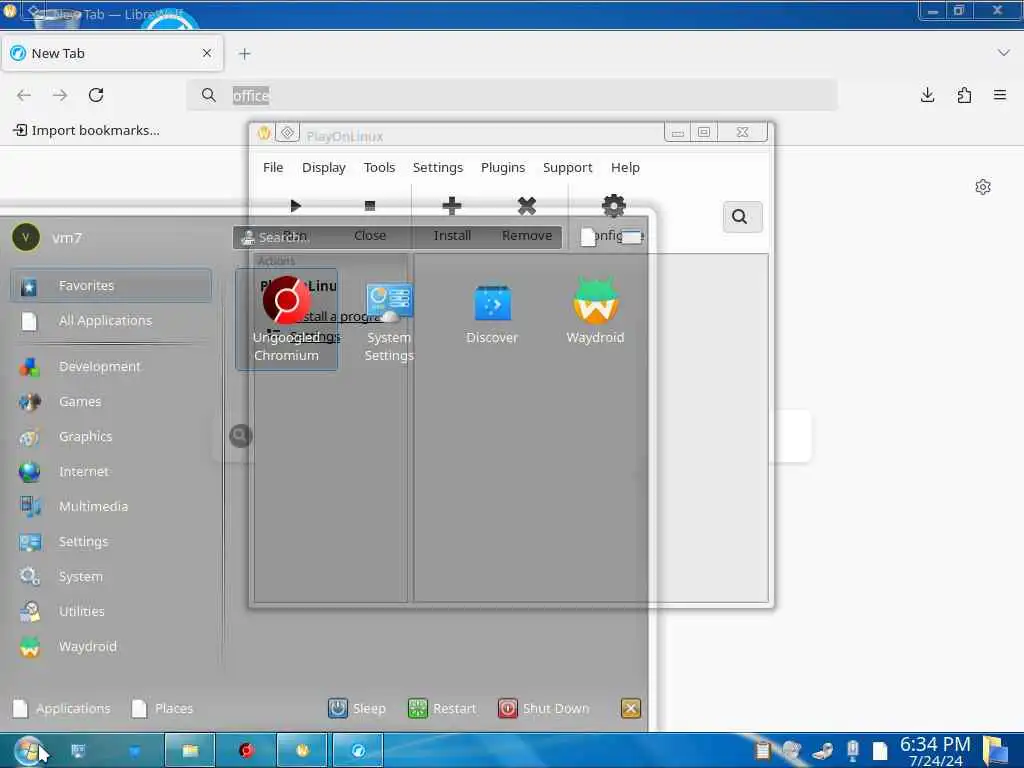Image resolution: width=1024 pixels, height=768 pixels.
Task: Open Waydroid category in sidebar
Action: point(111,647)
